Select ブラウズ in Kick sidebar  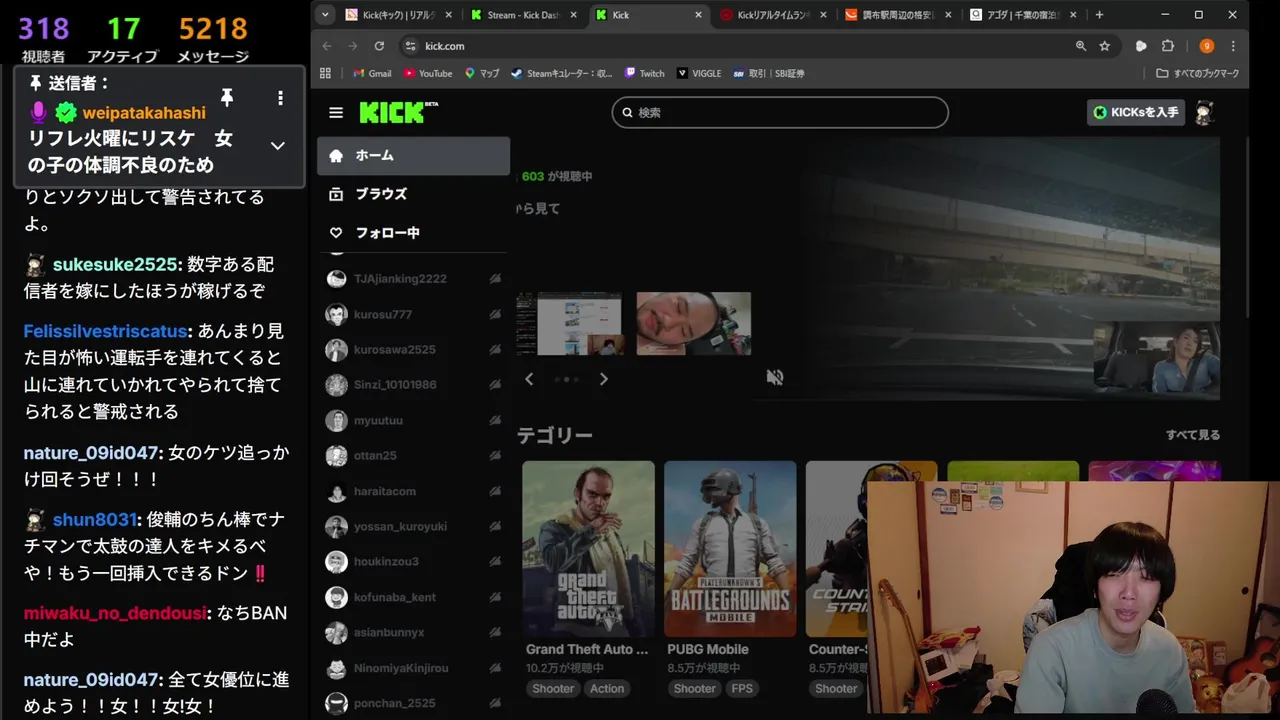pyautogui.click(x=413, y=194)
